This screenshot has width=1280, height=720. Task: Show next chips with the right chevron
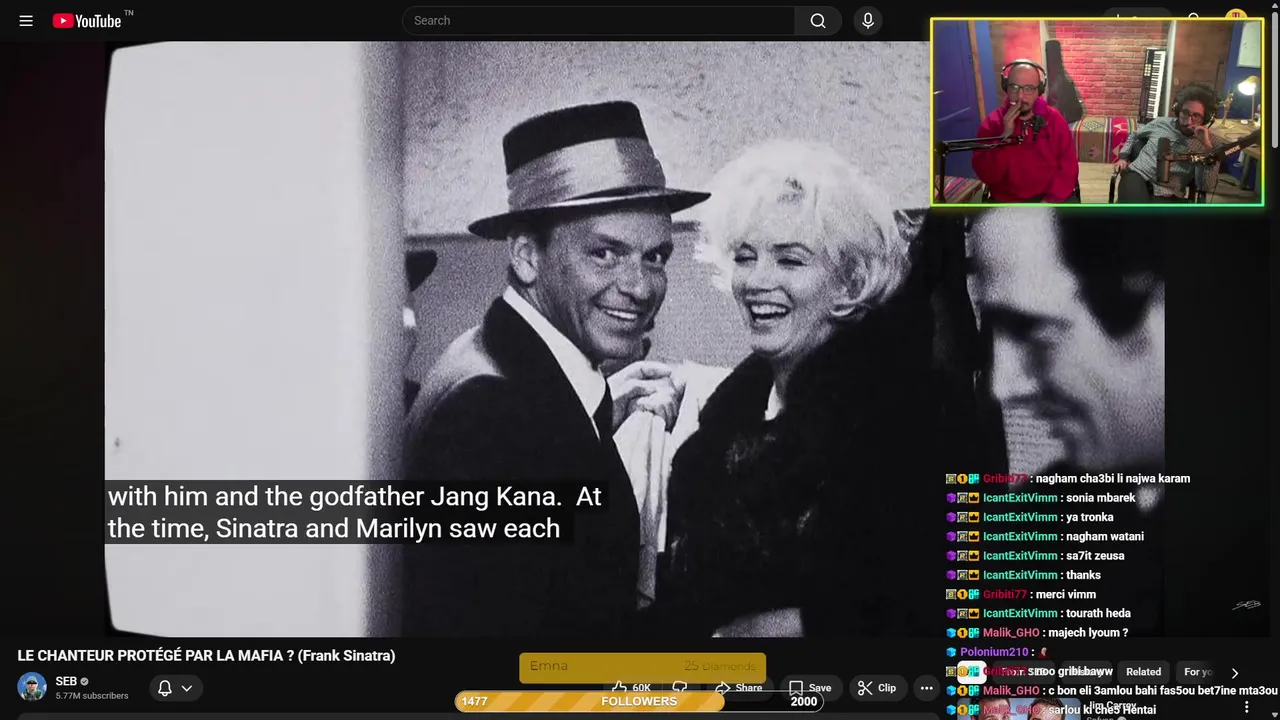click(1234, 673)
